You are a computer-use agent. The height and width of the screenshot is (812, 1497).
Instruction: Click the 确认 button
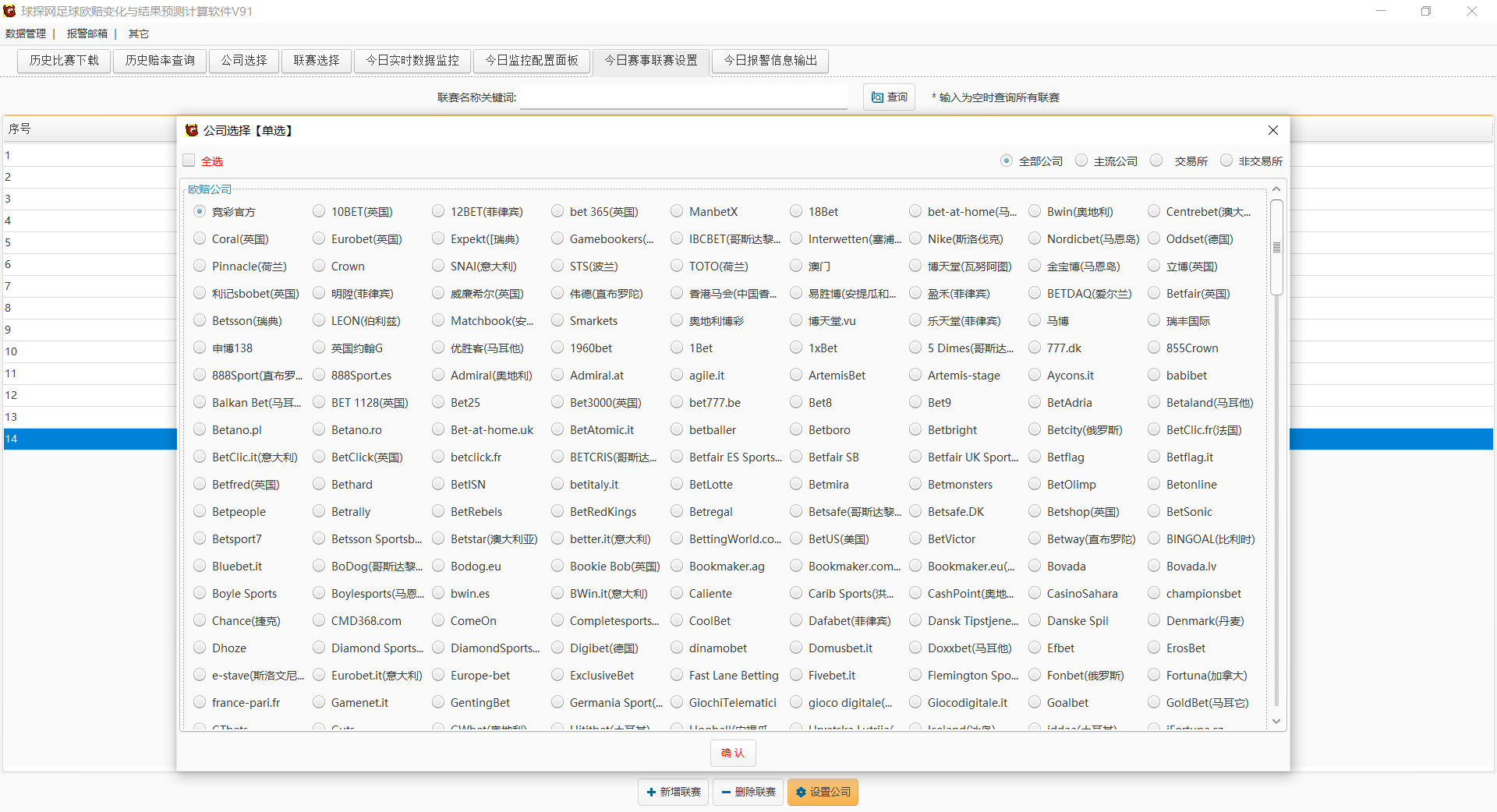tap(733, 753)
